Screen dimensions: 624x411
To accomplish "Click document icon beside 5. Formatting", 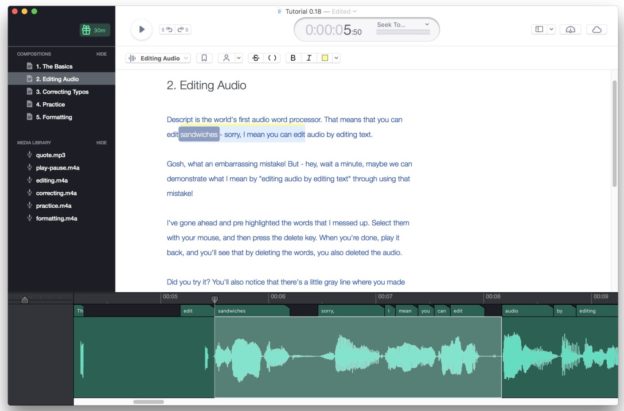I will point(29,117).
